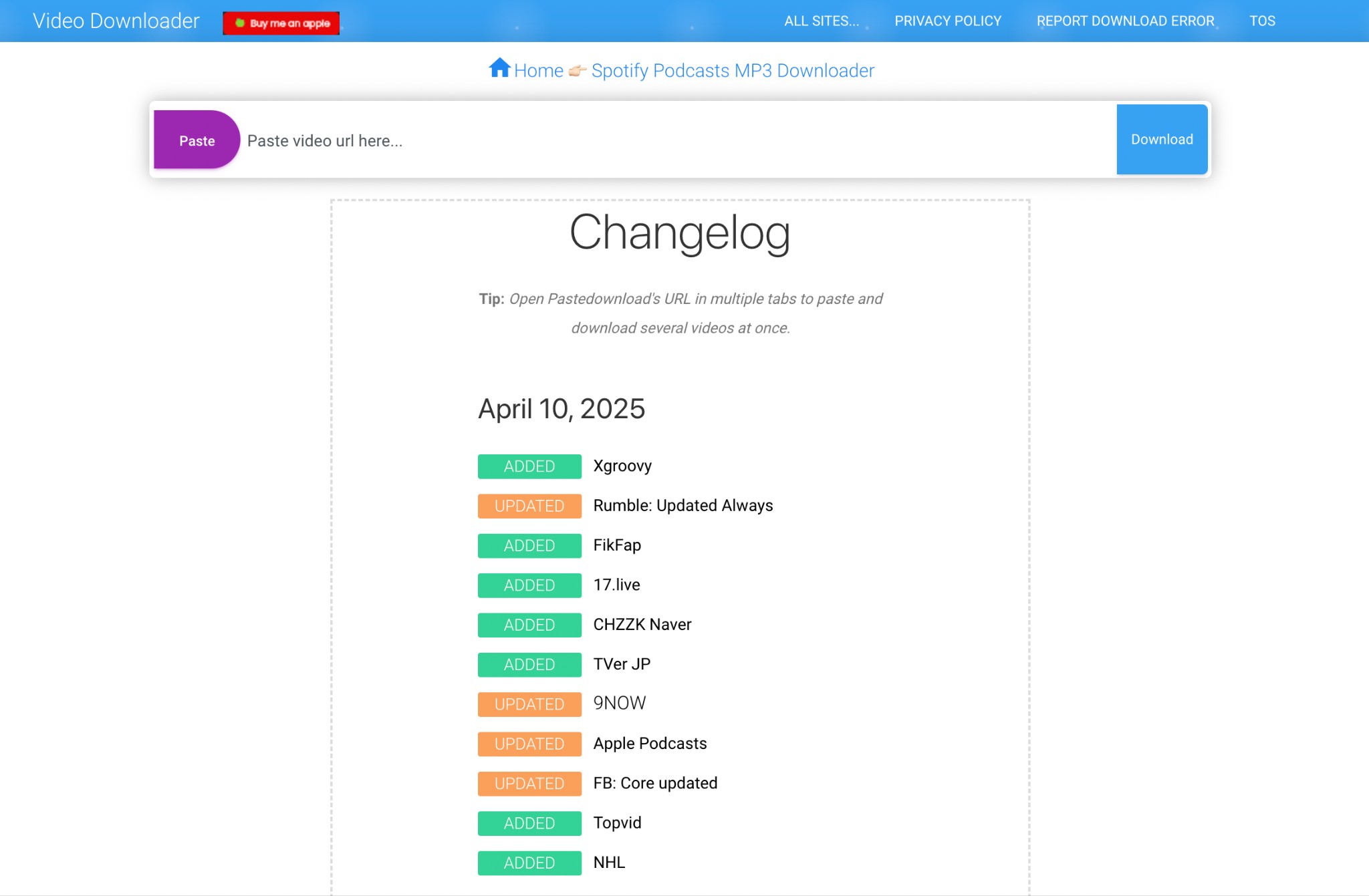The height and width of the screenshot is (896, 1369).
Task: Click the UPDATED badge beside FB: Core updated
Action: click(529, 784)
